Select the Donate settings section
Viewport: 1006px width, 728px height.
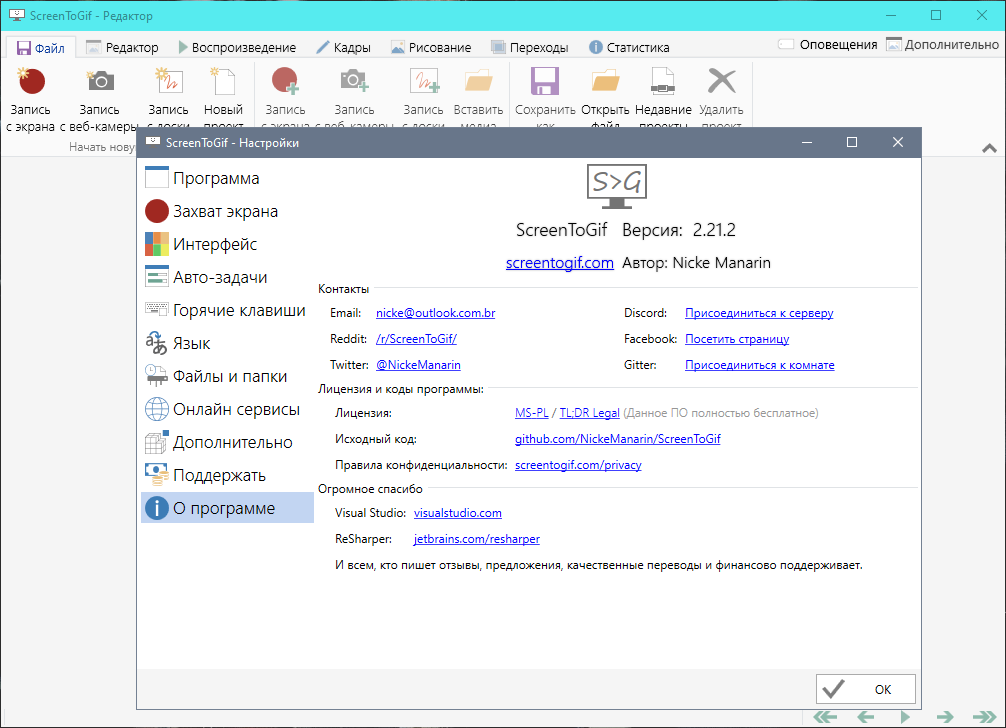pos(219,475)
